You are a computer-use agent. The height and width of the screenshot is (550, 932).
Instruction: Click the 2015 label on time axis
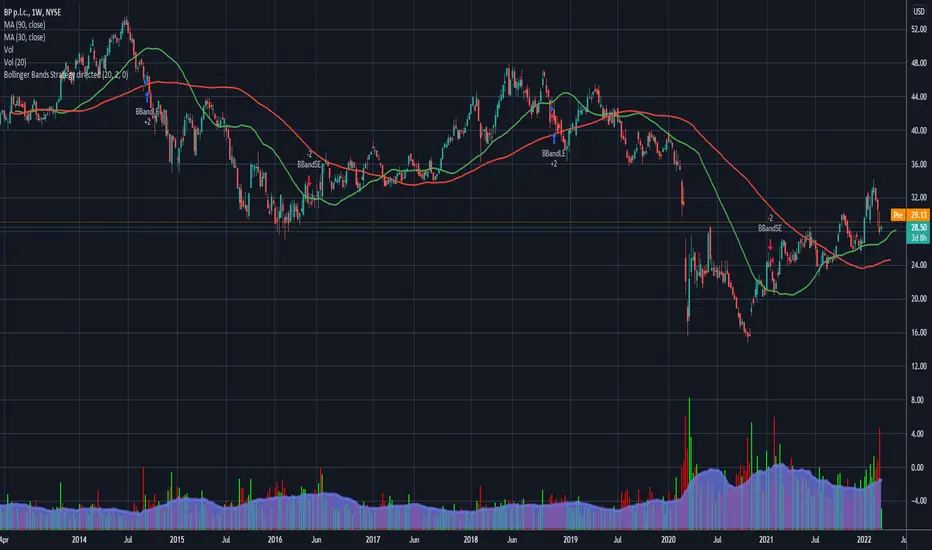click(177, 540)
